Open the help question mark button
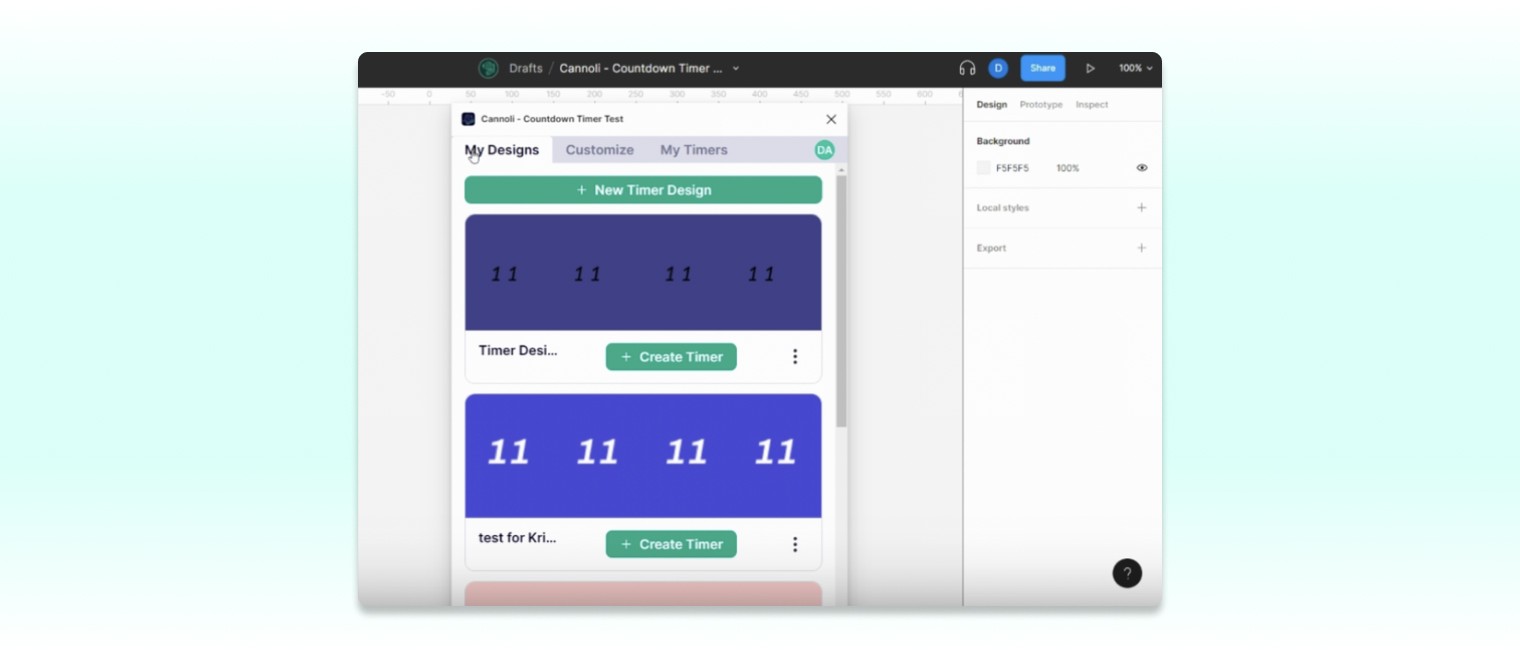Image resolution: width=1520 pixels, height=656 pixels. (1127, 573)
